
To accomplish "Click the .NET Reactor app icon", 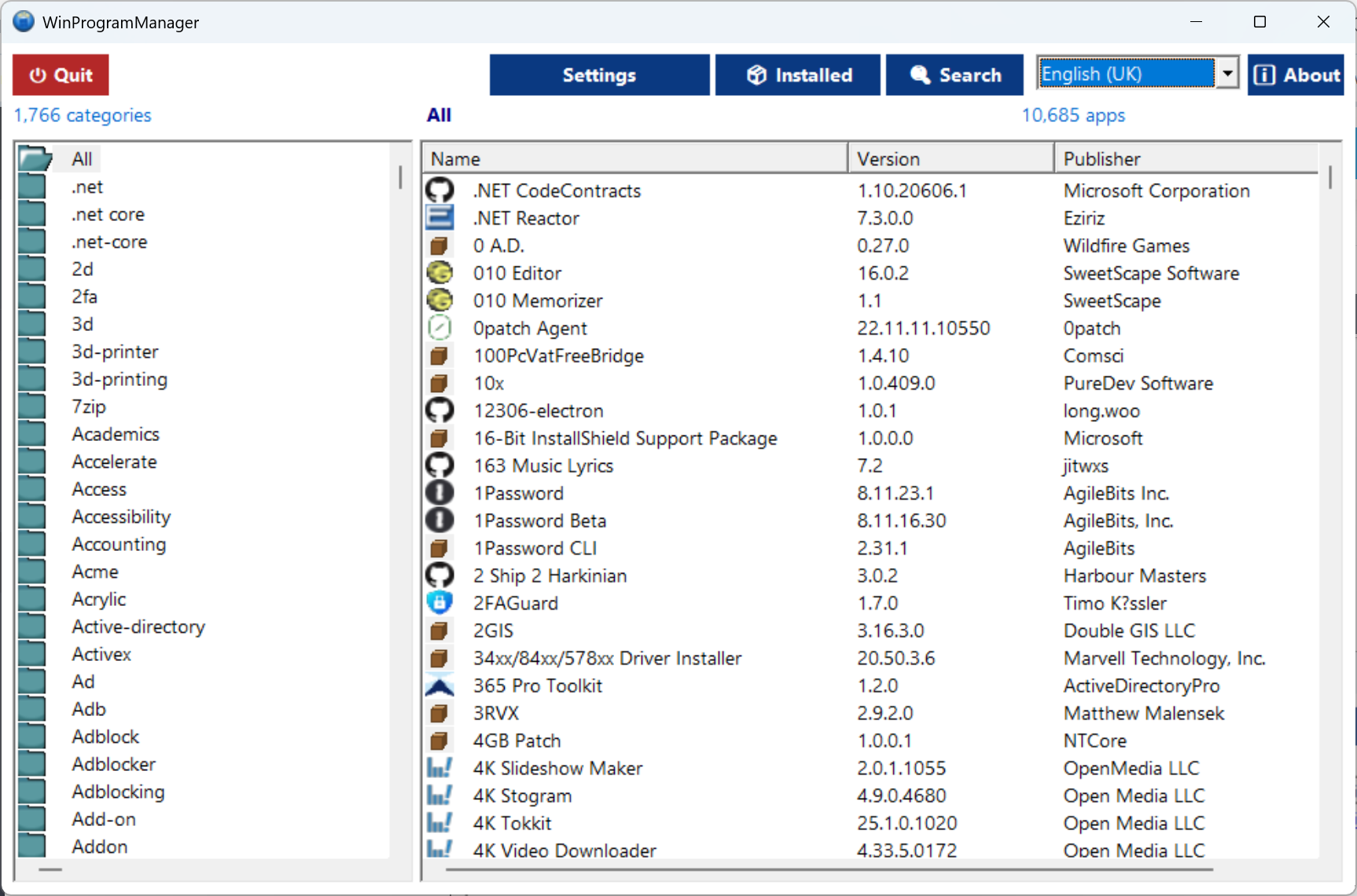I will coord(439,218).
